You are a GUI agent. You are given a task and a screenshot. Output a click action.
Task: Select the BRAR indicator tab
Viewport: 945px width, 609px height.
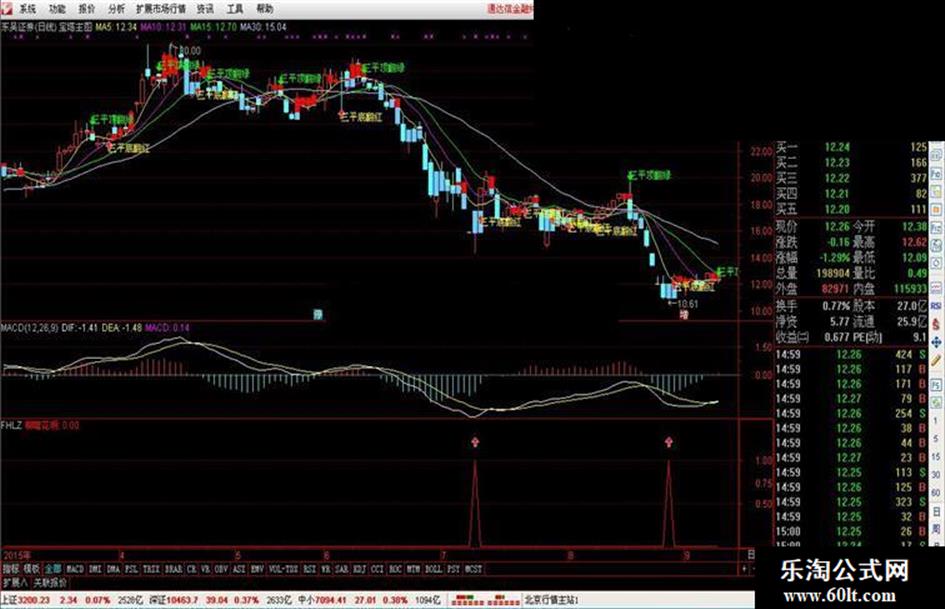tap(174, 569)
